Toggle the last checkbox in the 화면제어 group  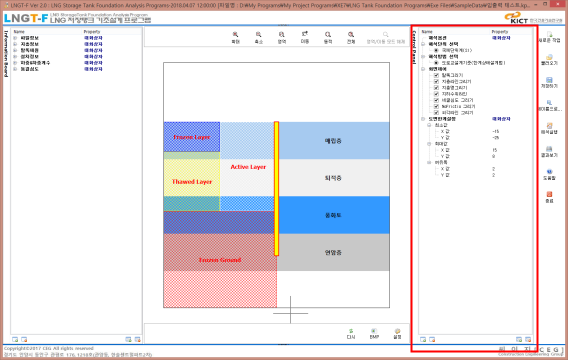[436, 113]
